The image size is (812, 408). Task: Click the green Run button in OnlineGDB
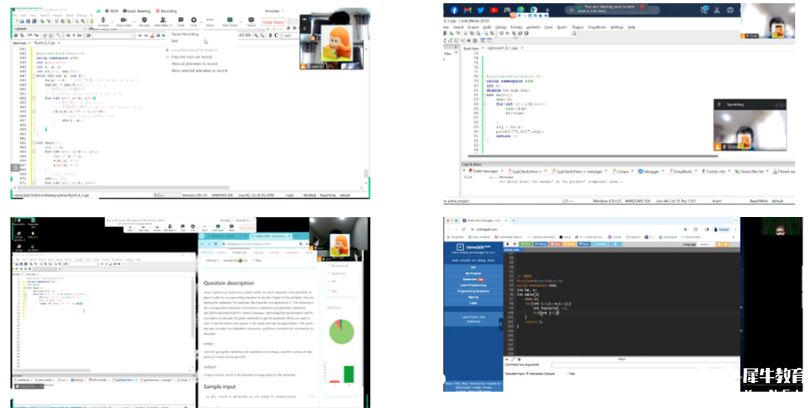coord(526,244)
